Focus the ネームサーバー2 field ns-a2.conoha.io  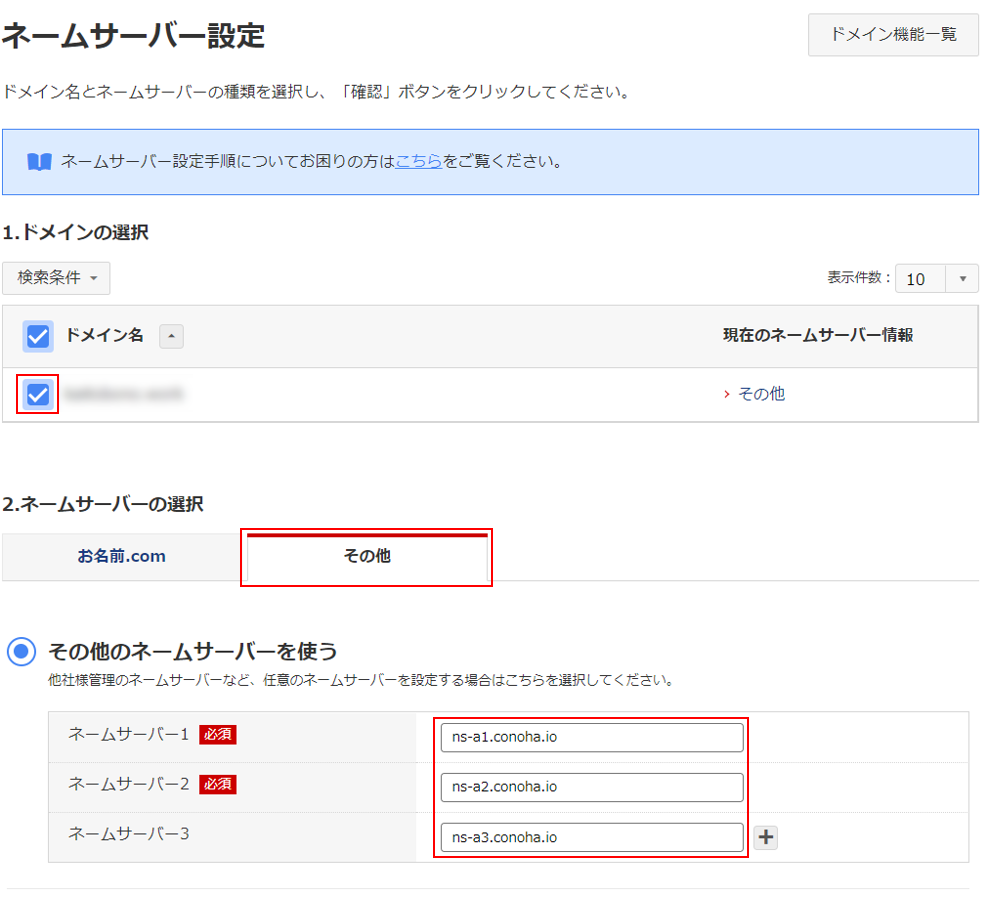tap(592, 787)
